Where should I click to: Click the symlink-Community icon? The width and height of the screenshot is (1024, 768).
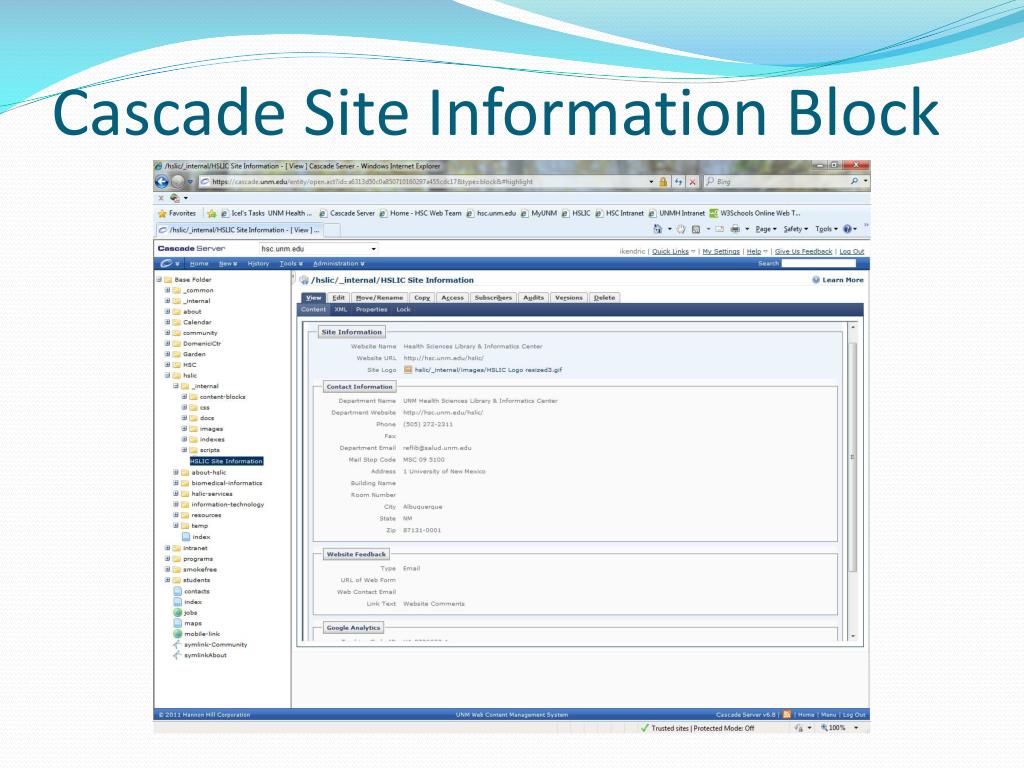176,644
